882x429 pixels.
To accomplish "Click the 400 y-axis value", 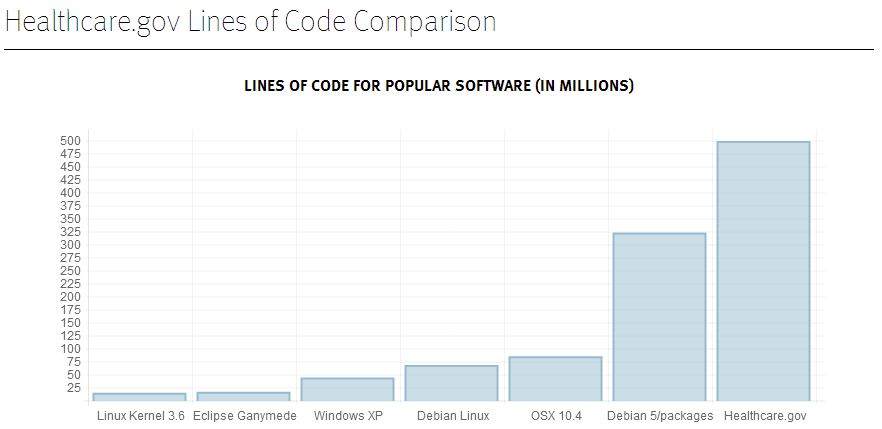I will (71, 193).
